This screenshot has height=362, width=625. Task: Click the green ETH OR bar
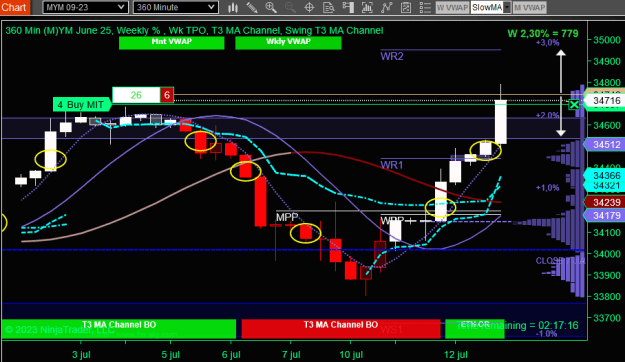[x=474, y=329]
